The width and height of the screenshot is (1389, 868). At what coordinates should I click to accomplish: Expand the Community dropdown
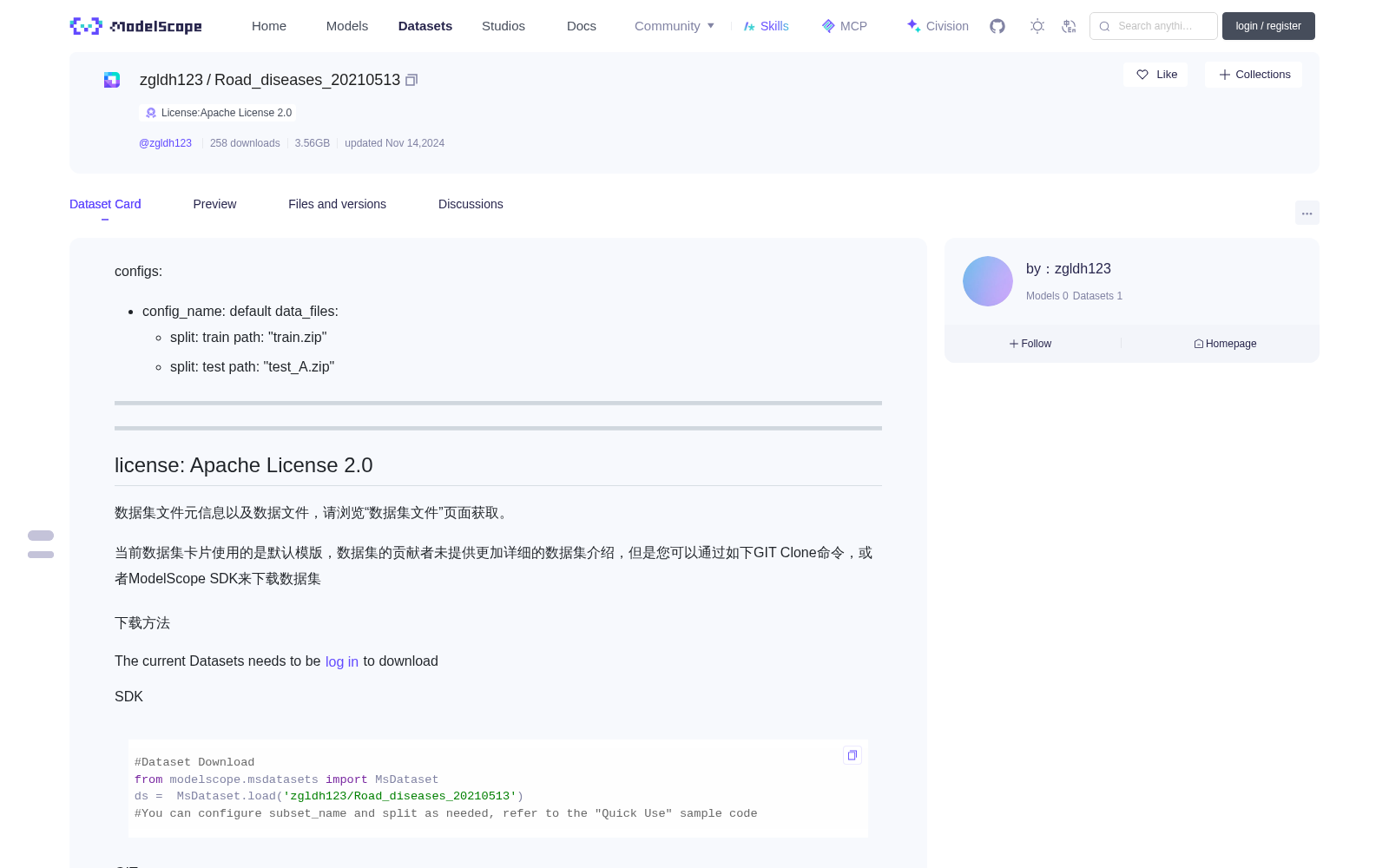coord(675,26)
